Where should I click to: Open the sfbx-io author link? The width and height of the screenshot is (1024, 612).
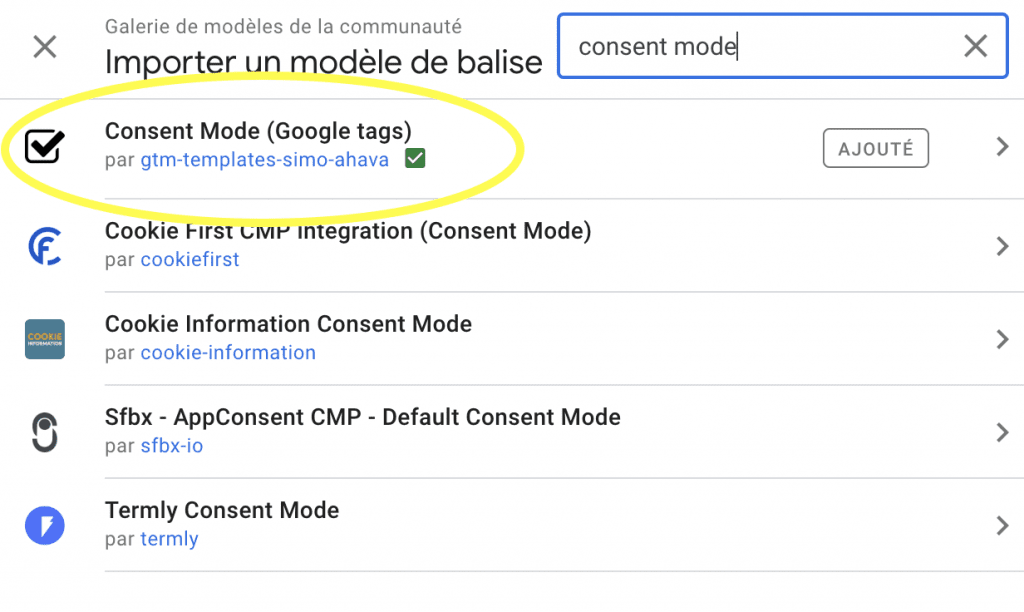click(172, 446)
